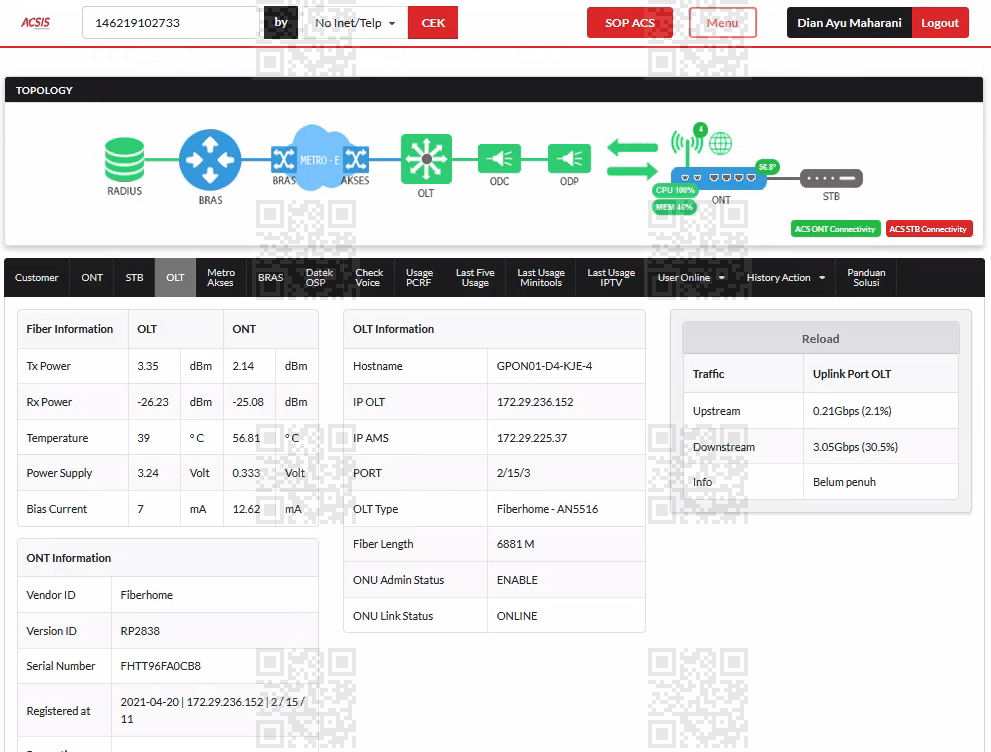Click the 'by' label button

tap(281, 23)
